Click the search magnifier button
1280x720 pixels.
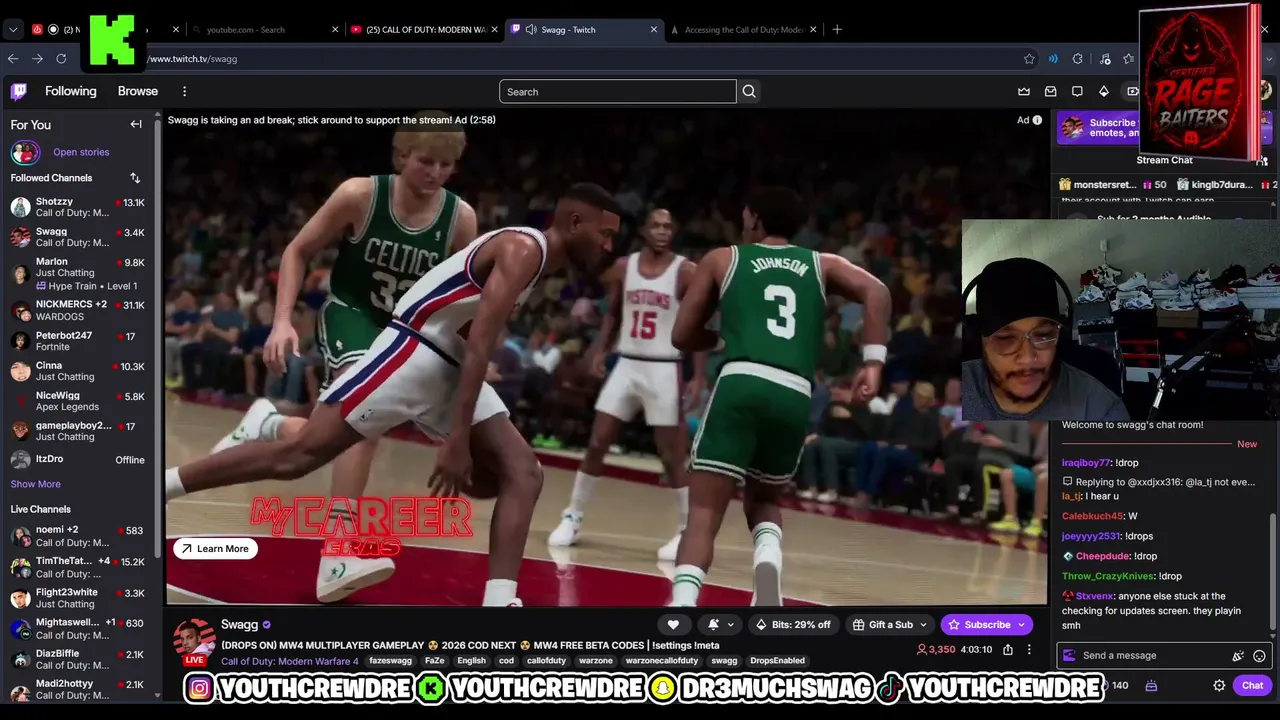[x=749, y=92]
